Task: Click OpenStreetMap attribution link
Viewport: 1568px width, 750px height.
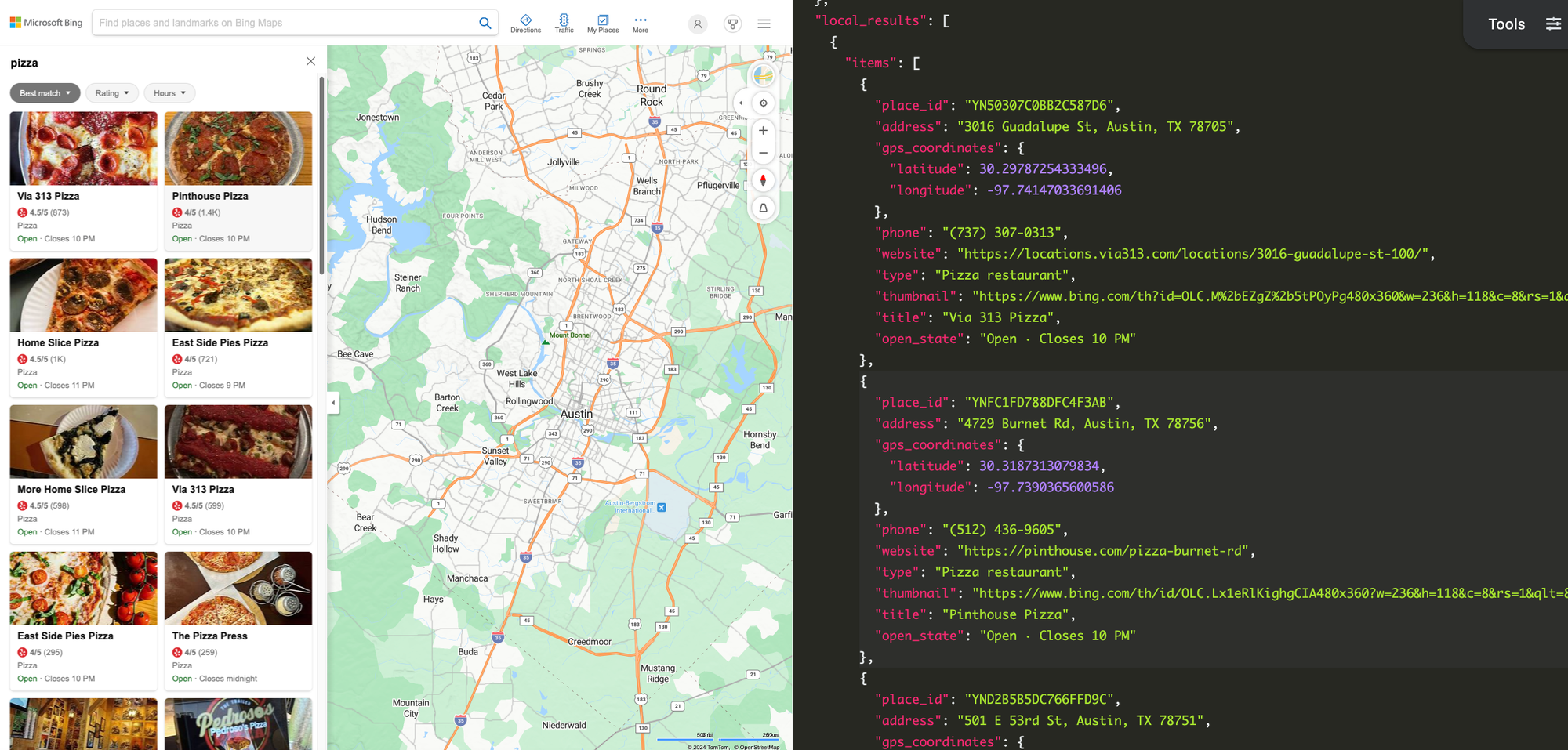Action: pyautogui.click(x=758, y=747)
